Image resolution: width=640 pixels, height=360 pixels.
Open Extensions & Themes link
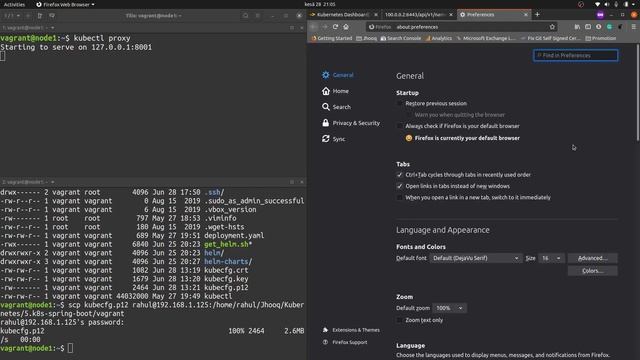[x=351, y=330]
